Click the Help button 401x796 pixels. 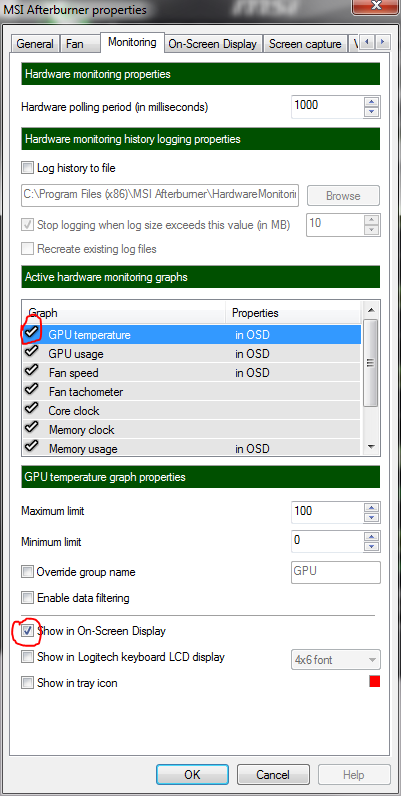(354, 775)
